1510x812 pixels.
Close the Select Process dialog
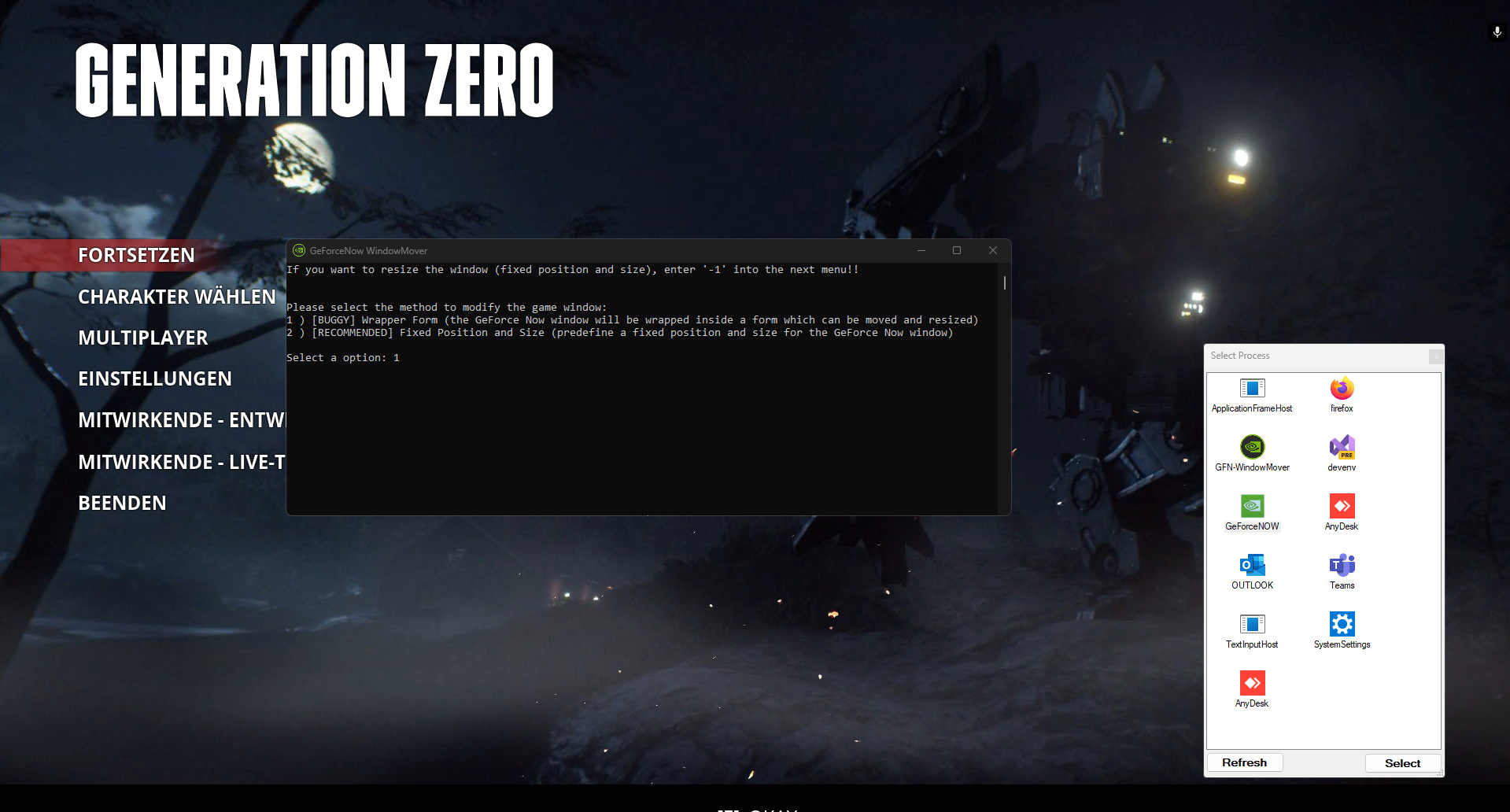[1436, 356]
